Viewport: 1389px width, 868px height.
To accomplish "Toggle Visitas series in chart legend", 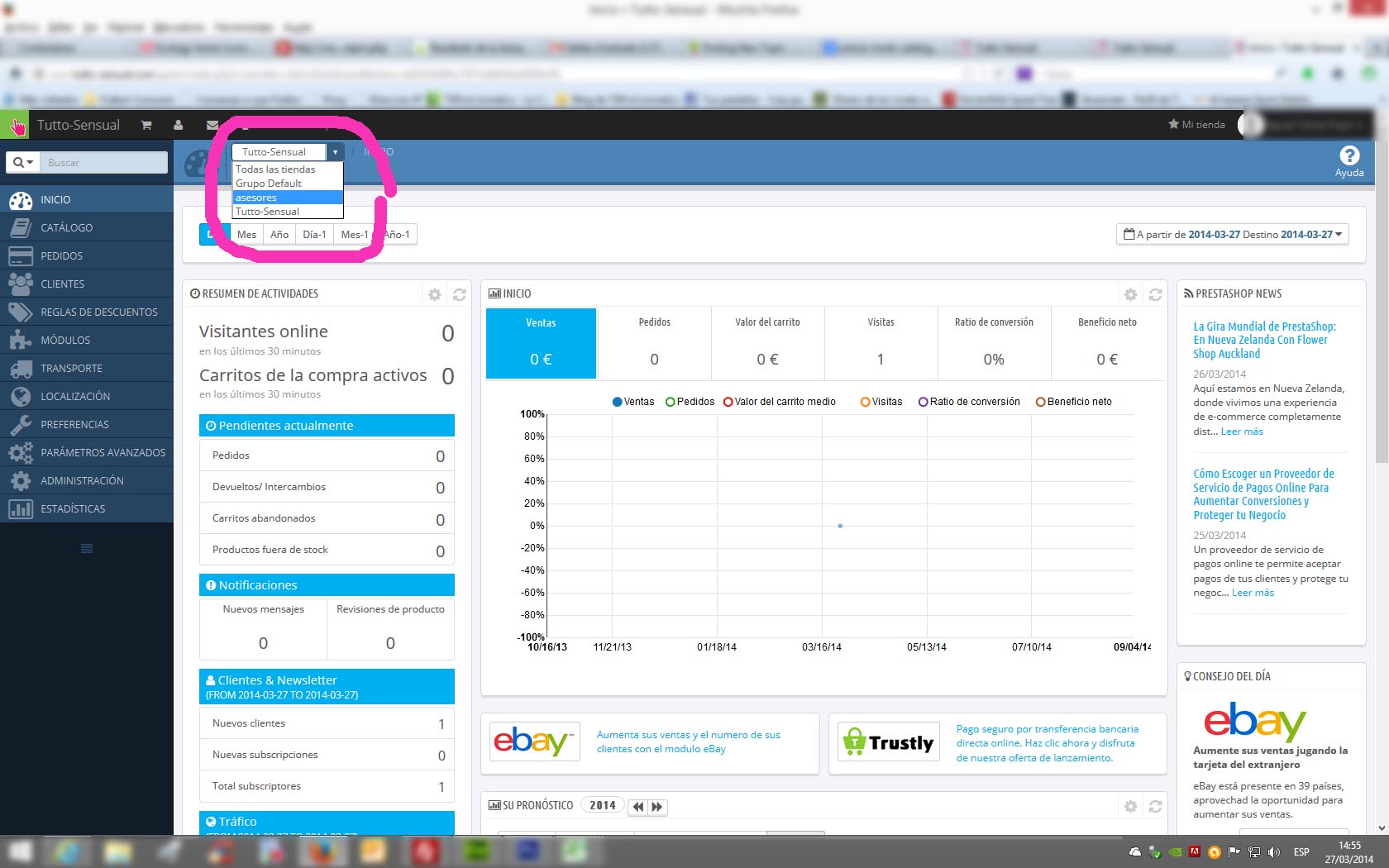I will [881, 402].
